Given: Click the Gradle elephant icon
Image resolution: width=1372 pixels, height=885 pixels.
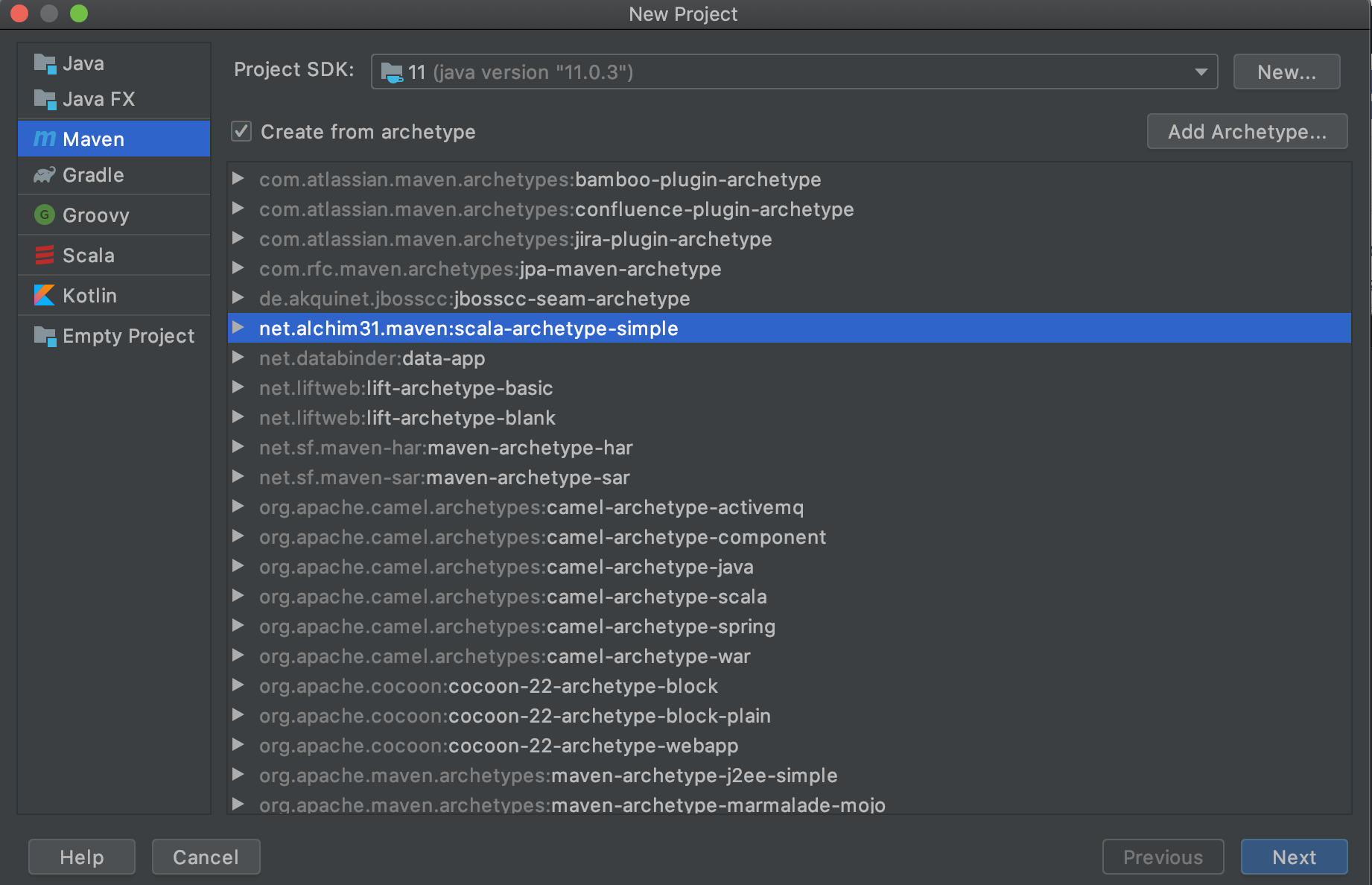Looking at the screenshot, I should pos(45,175).
